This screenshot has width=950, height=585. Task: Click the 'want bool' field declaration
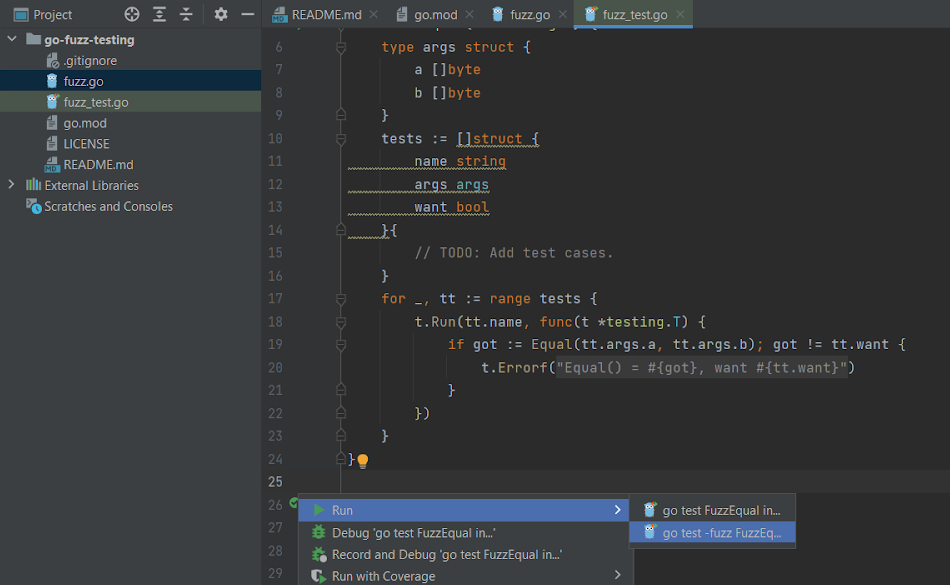pos(451,207)
